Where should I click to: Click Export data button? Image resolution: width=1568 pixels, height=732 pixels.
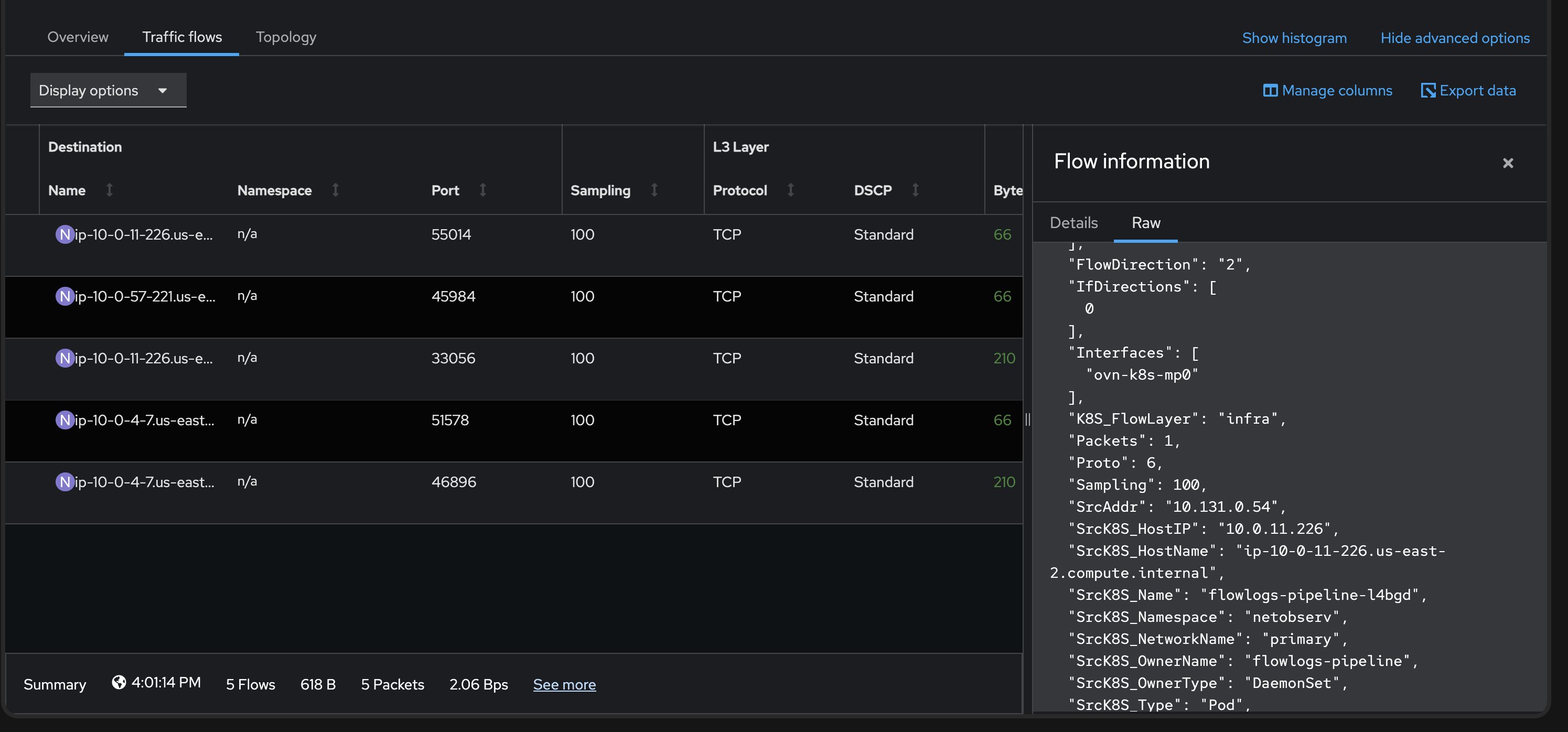(1468, 91)
